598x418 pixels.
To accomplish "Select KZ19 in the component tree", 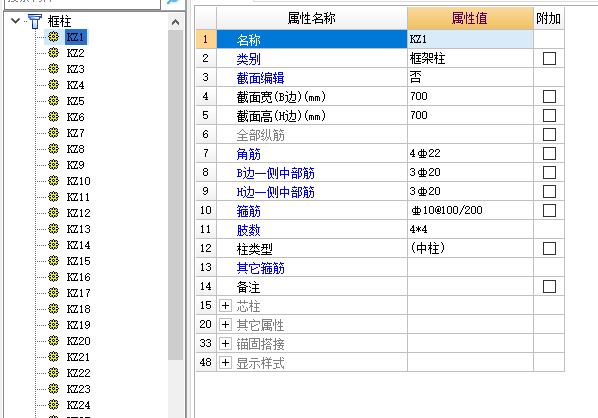I will (x=79, y=325).
